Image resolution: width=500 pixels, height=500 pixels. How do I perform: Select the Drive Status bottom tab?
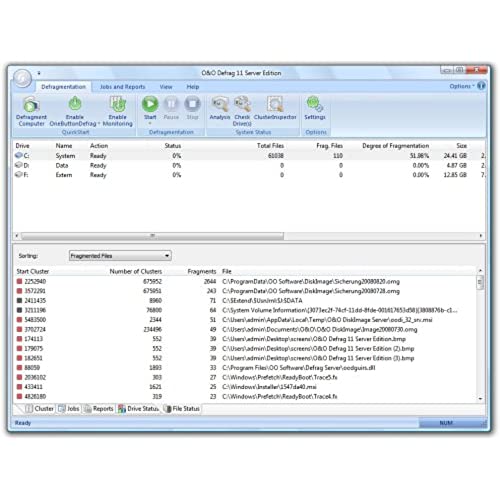(x=139, y=409)
